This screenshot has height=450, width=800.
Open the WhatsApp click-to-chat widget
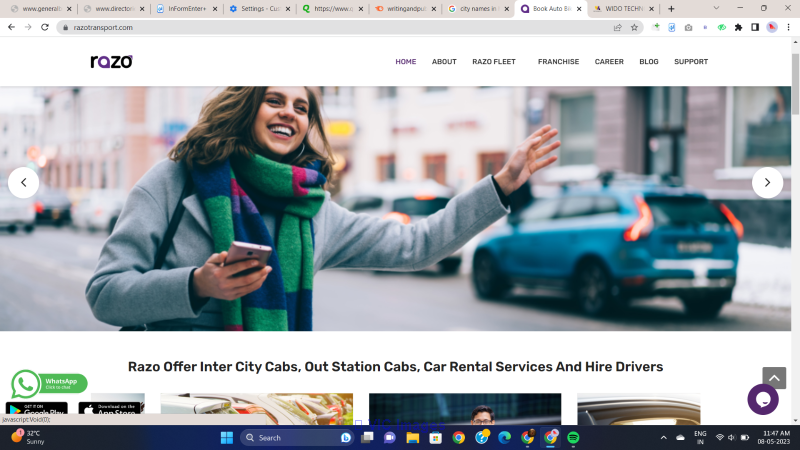49,383
